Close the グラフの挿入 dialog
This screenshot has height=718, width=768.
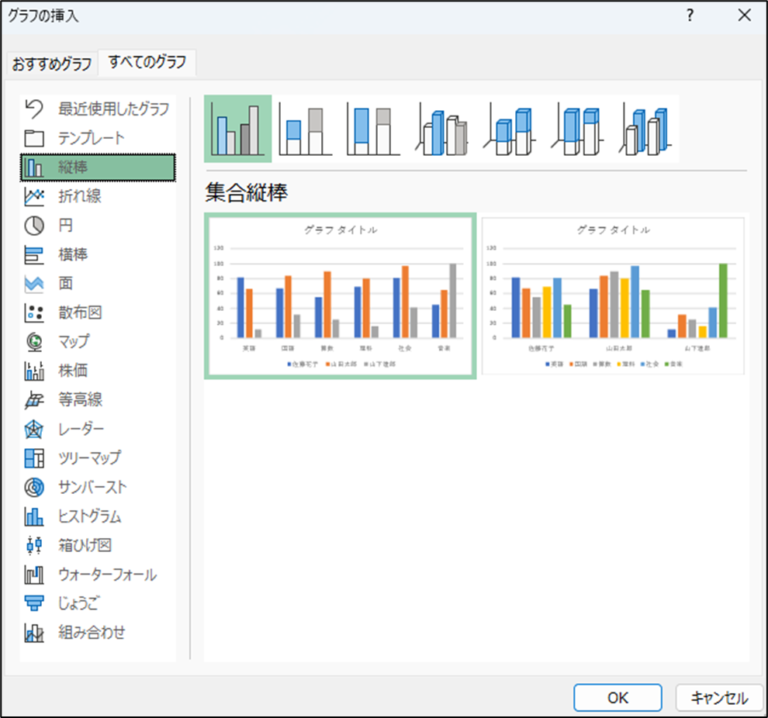point(744,16)
